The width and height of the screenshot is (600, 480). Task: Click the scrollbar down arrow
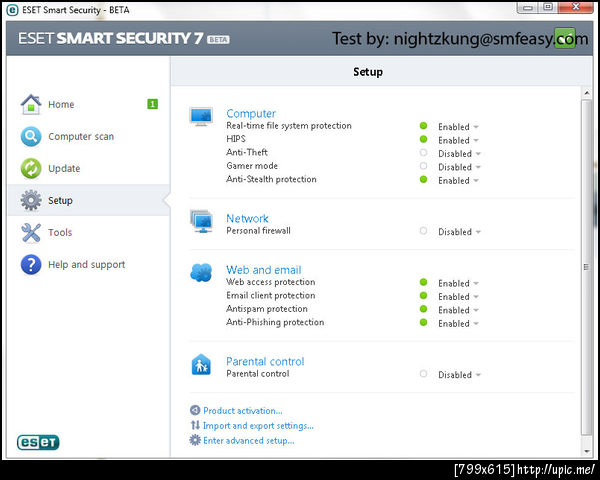click(587, 452)
